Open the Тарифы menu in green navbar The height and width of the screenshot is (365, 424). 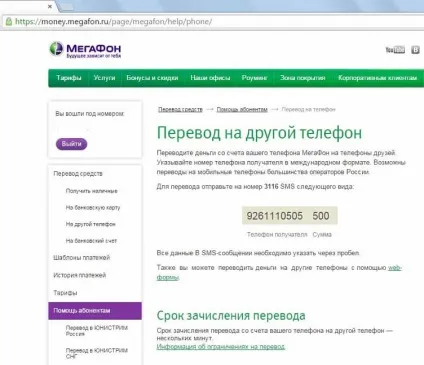[x=69, y=78]
